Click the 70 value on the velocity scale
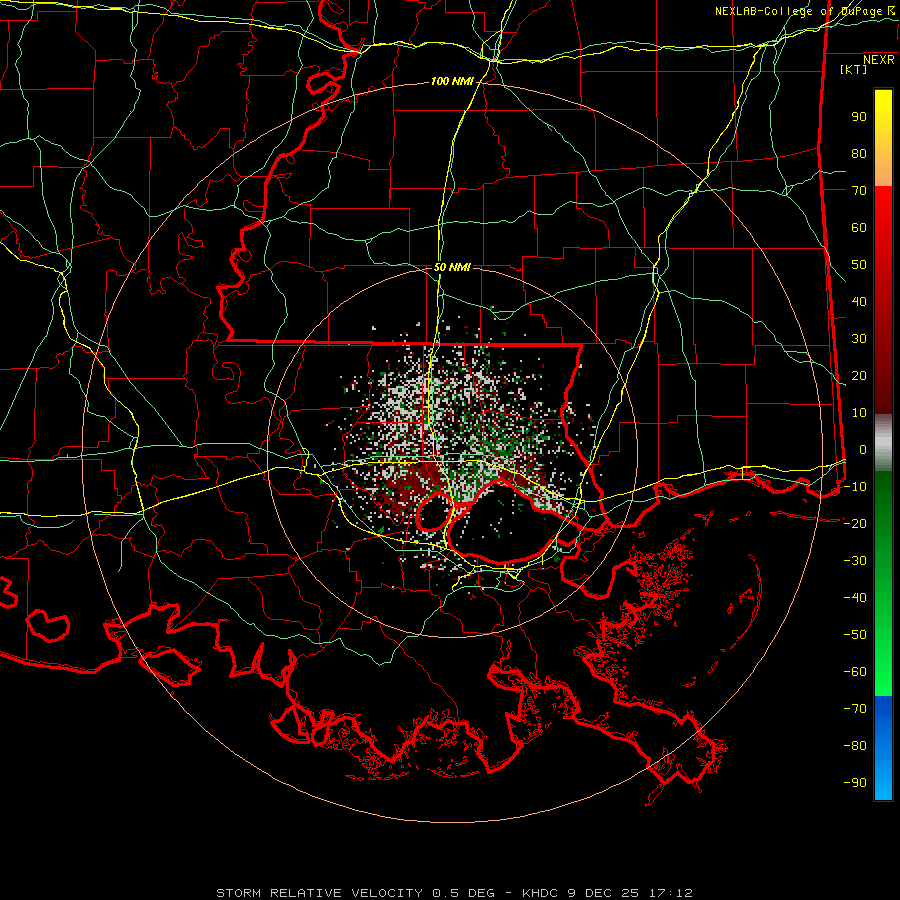 859,191
